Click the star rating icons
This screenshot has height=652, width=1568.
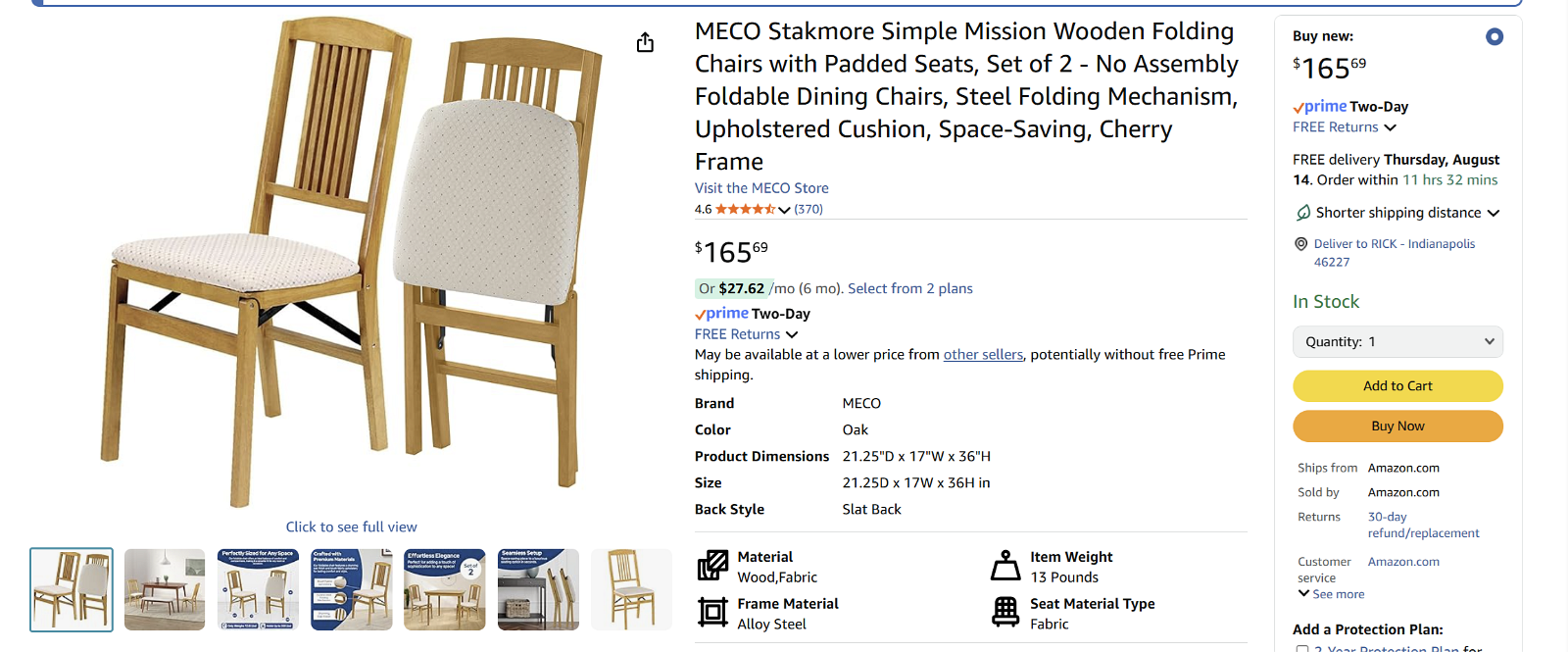pos(745,209)
